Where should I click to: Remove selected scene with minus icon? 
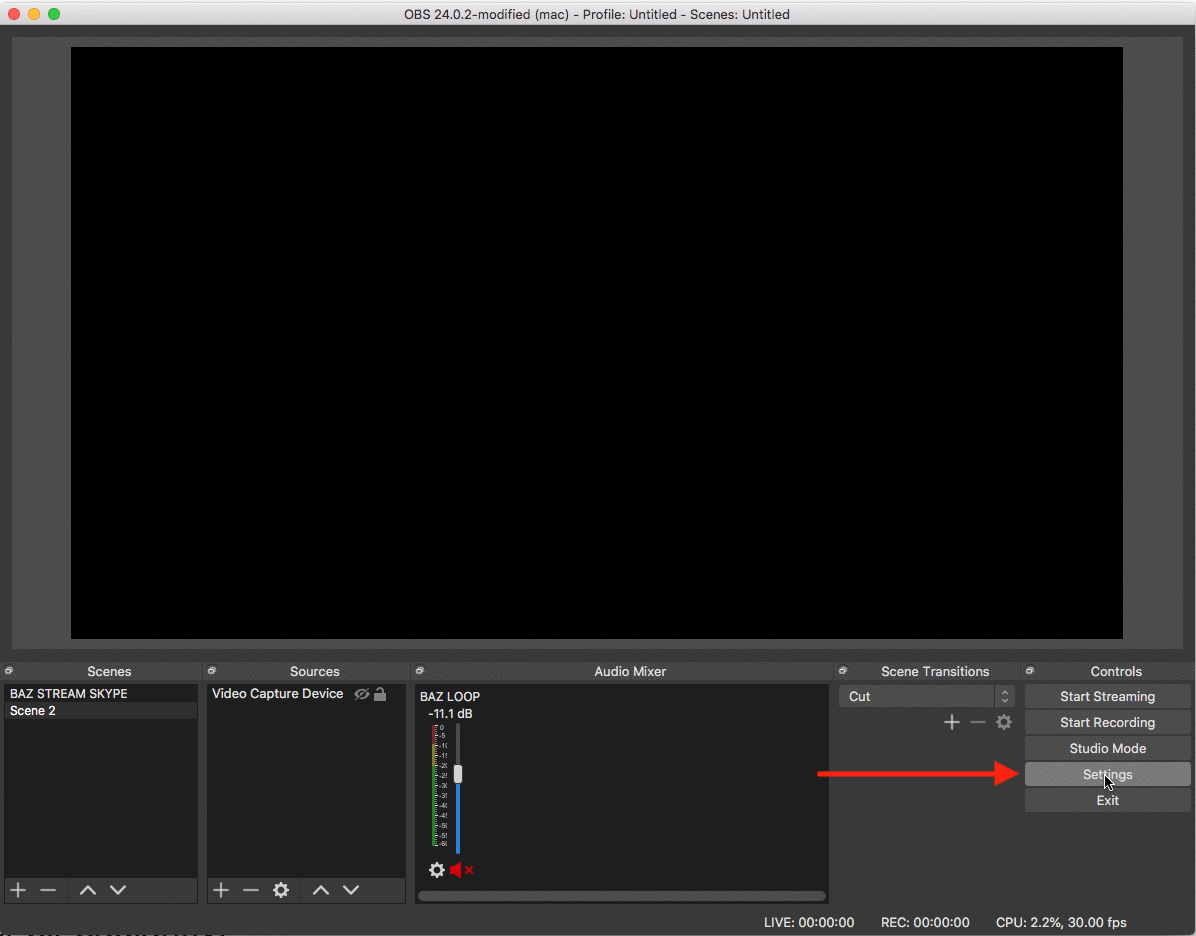[48, 890]
